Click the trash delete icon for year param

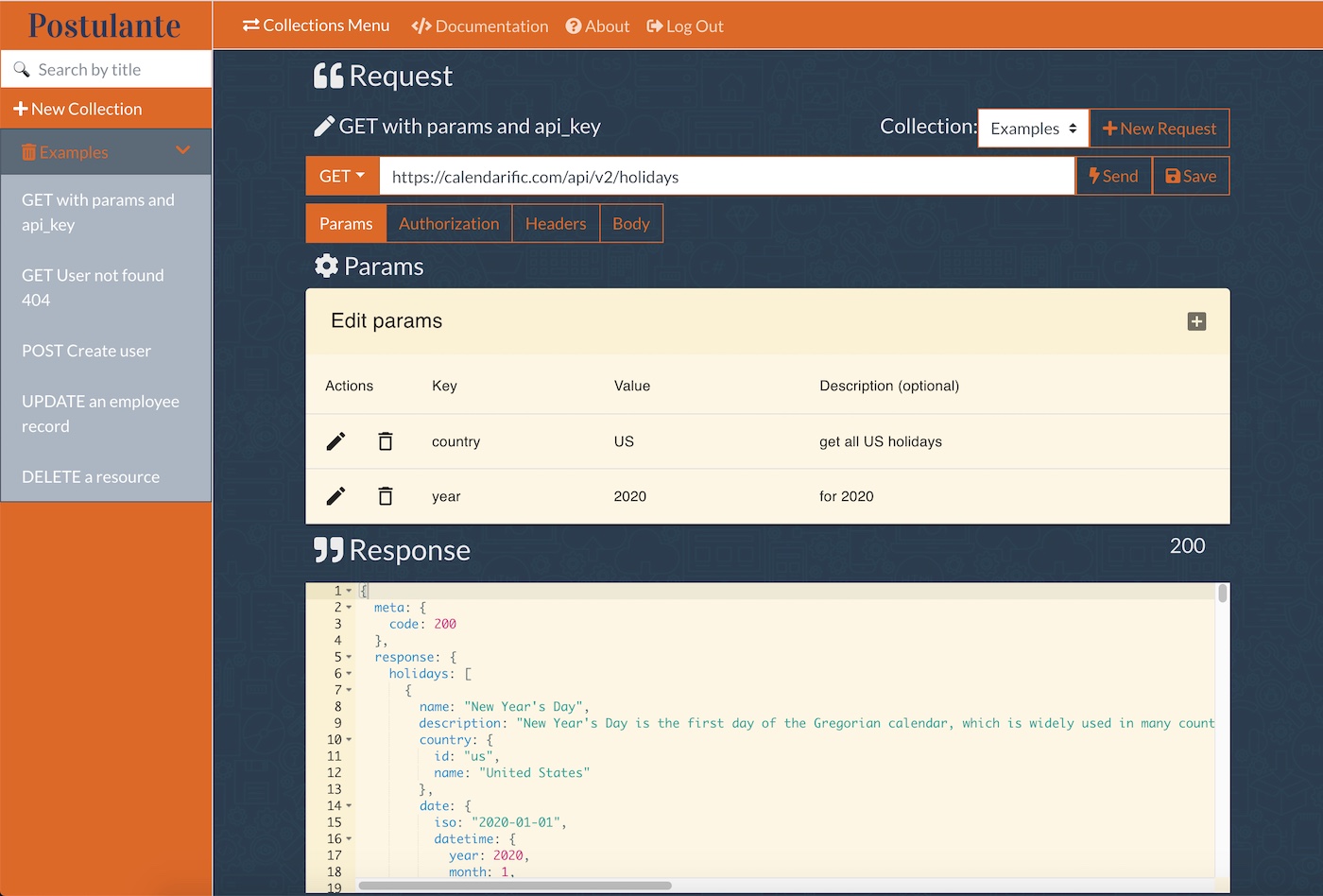[386, 496]
